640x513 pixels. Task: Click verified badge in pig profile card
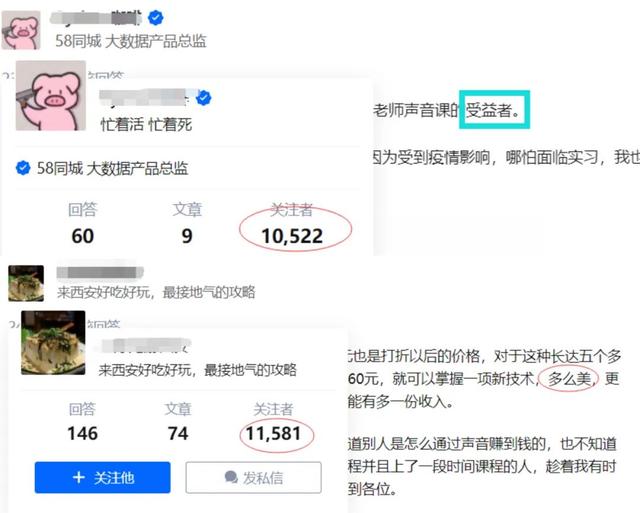204,98
